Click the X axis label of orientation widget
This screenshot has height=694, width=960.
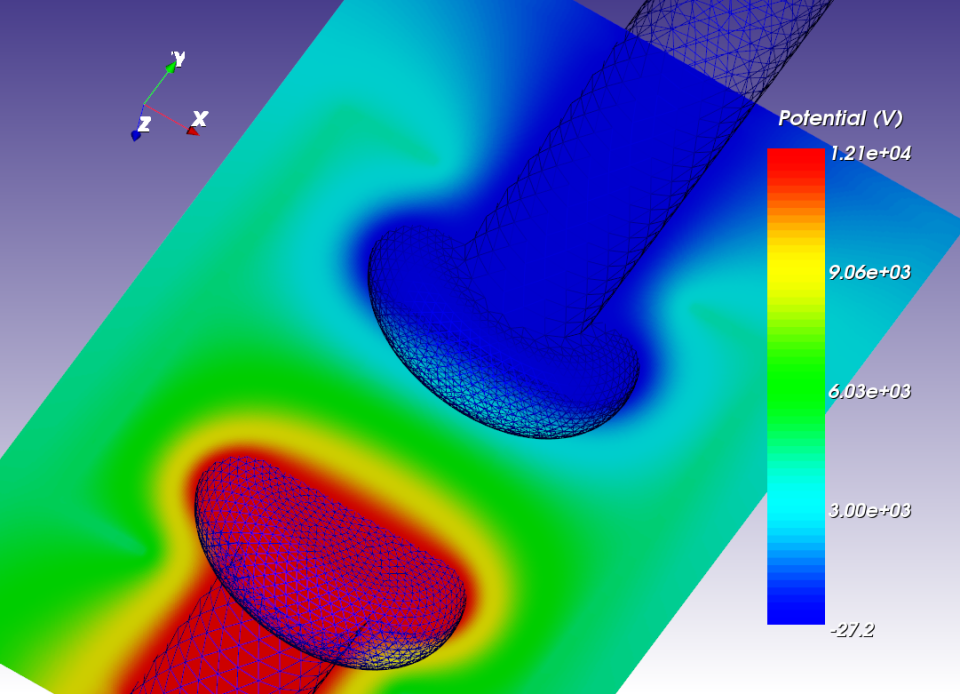(x=200, y=118)
